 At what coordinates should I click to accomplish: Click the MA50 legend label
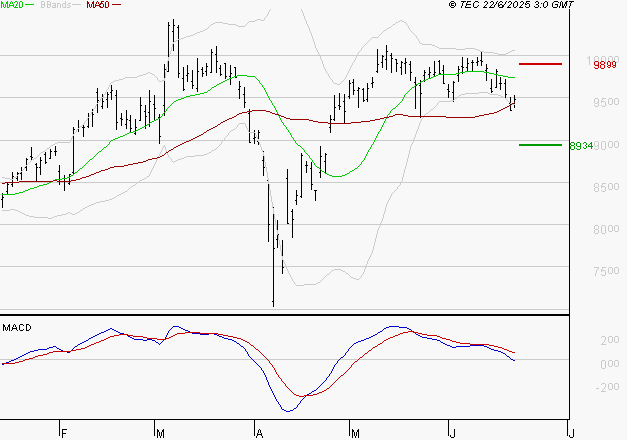(98, 5)
